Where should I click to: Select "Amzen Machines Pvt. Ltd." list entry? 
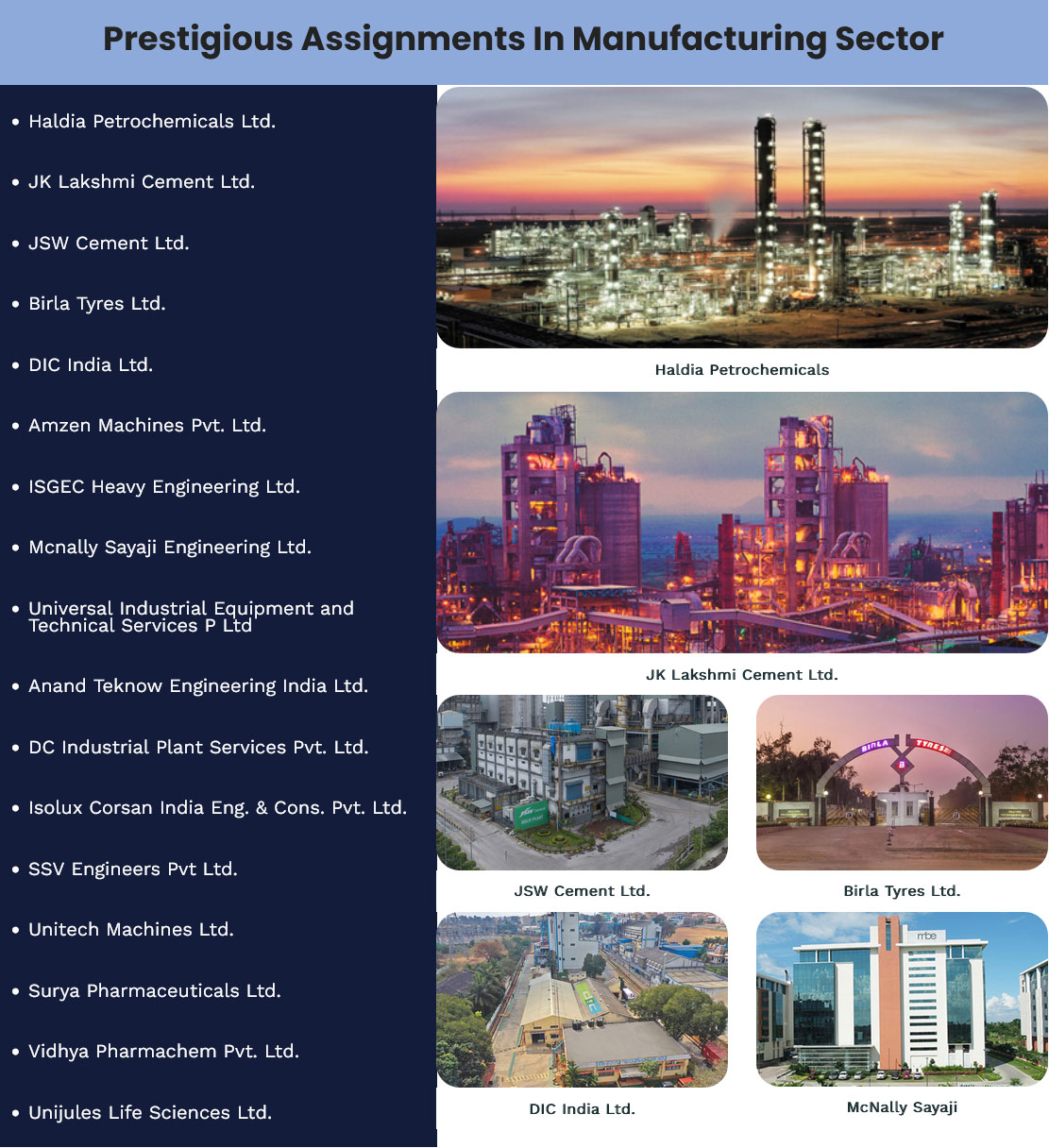[x=147, y=426]
